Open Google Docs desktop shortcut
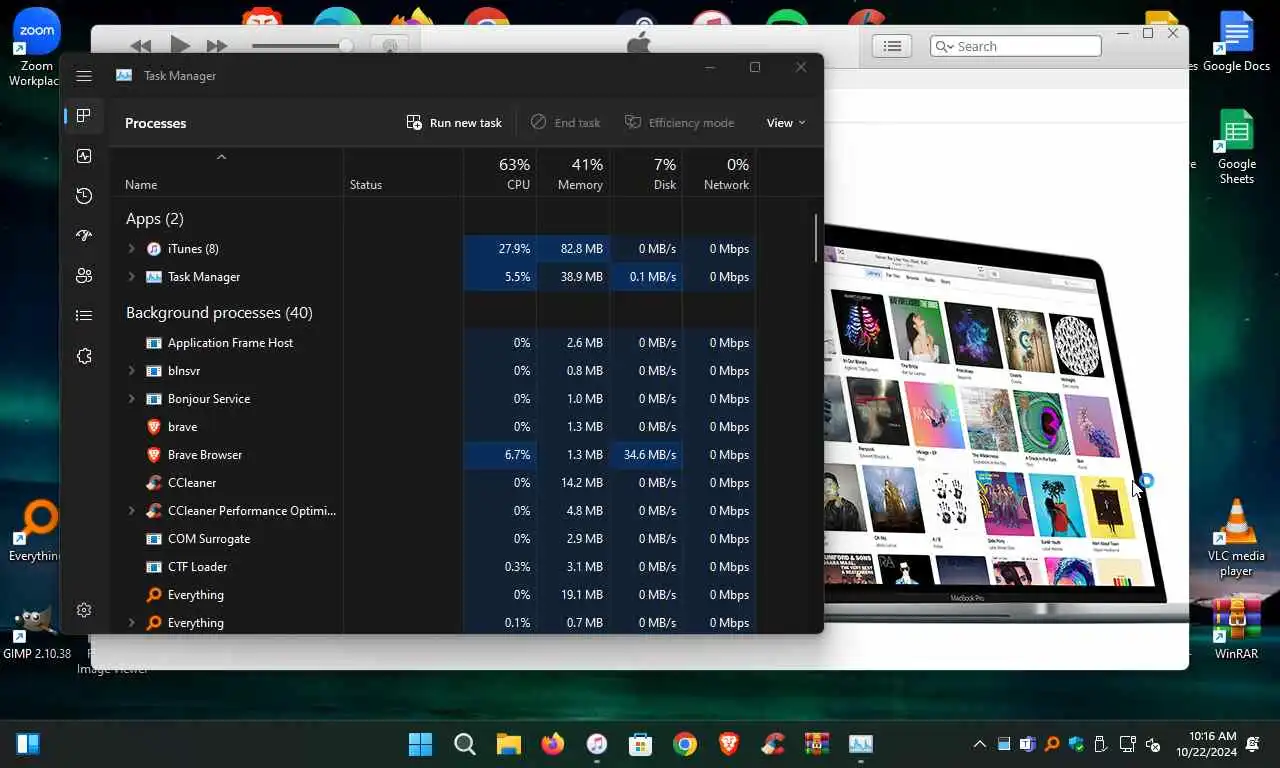 click(1236, 42)
